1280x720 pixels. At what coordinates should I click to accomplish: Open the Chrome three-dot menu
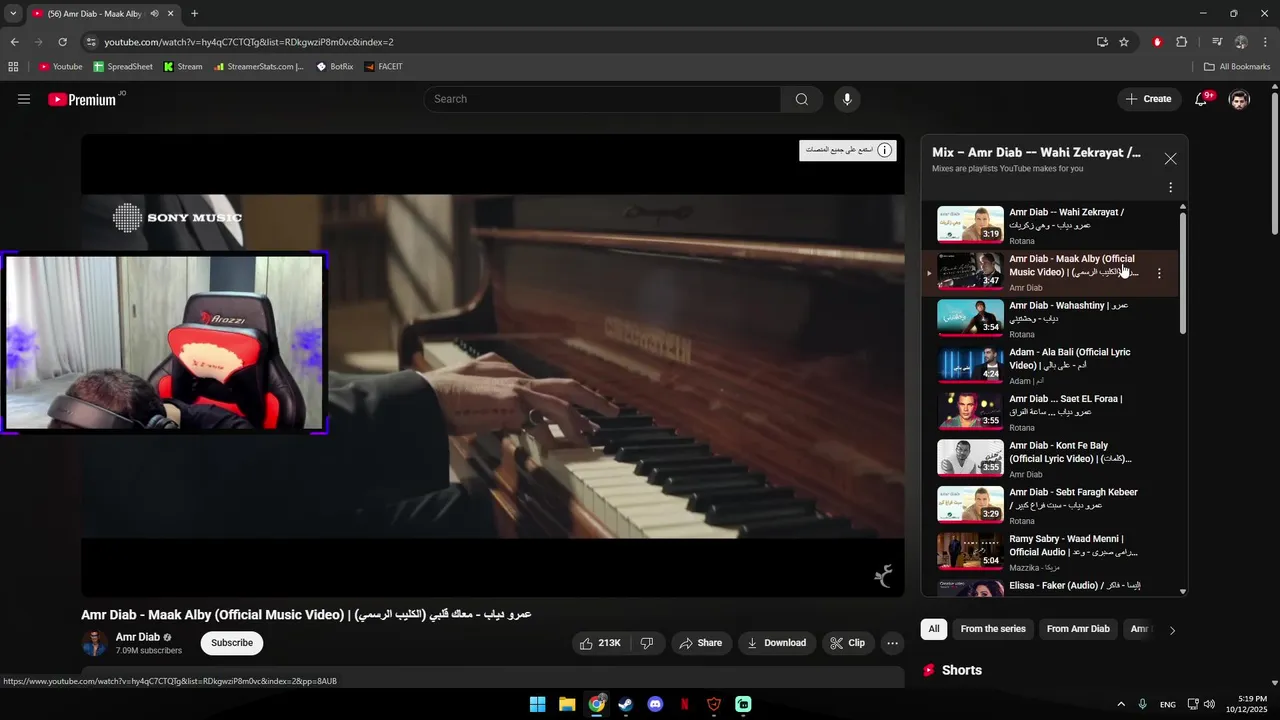click(1266, 42)
